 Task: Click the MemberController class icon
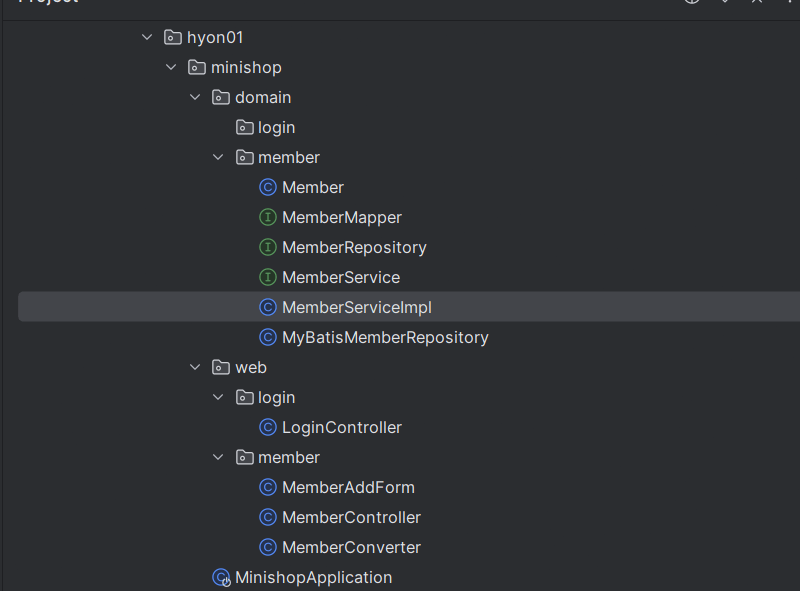click(x=268, y=518)
